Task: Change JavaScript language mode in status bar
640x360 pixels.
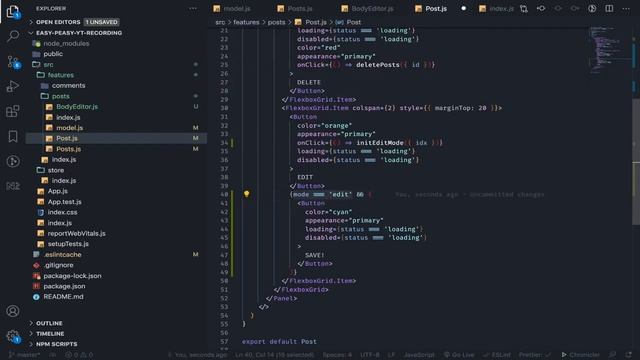Action: tap(419, 355)
